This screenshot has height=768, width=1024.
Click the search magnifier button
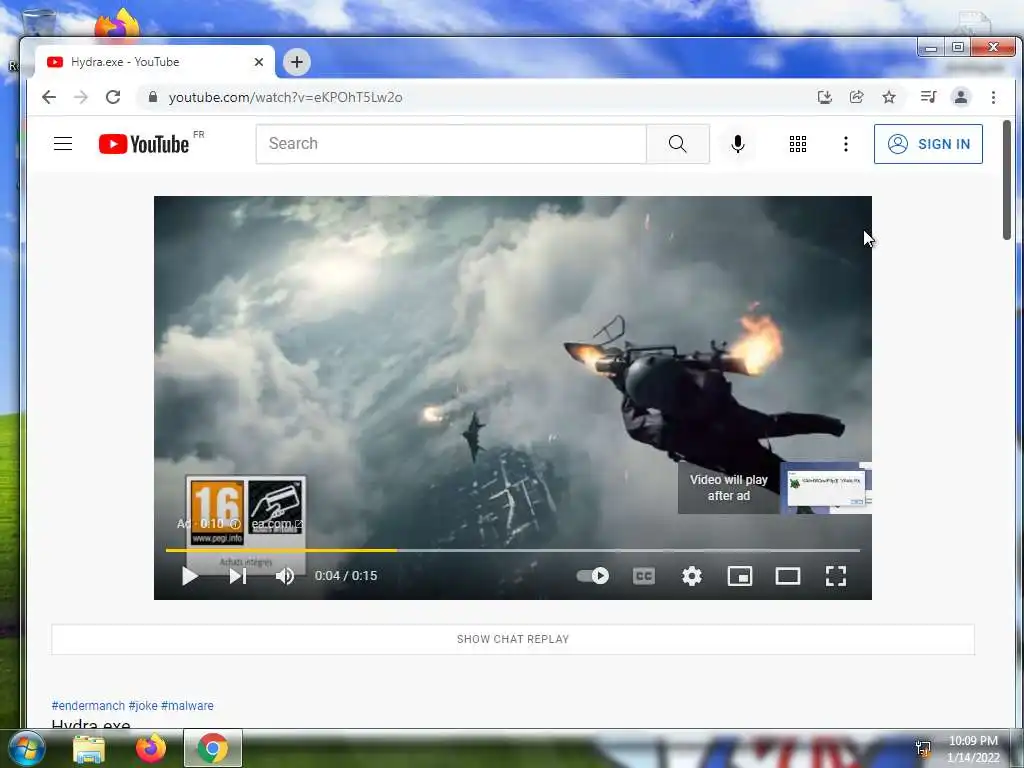pos(678,144)
